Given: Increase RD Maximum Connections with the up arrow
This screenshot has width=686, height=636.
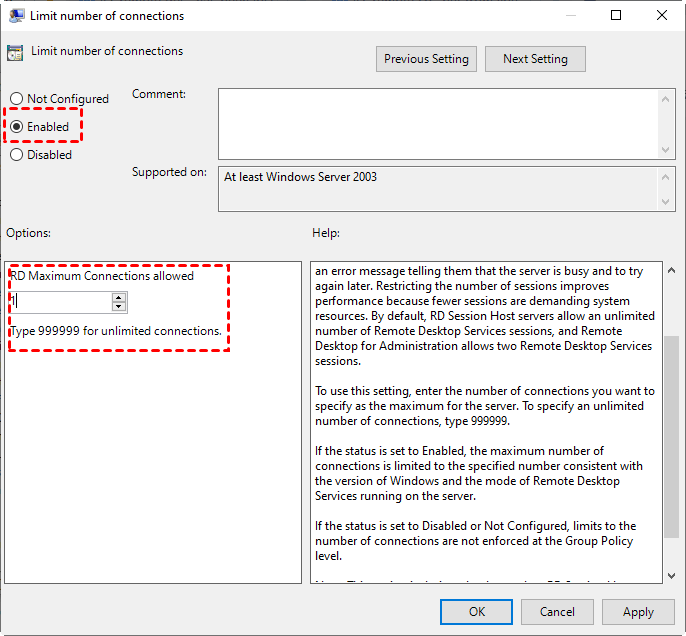Looking at the screenshot, I should pyautogui.click(x=119, y=297).
